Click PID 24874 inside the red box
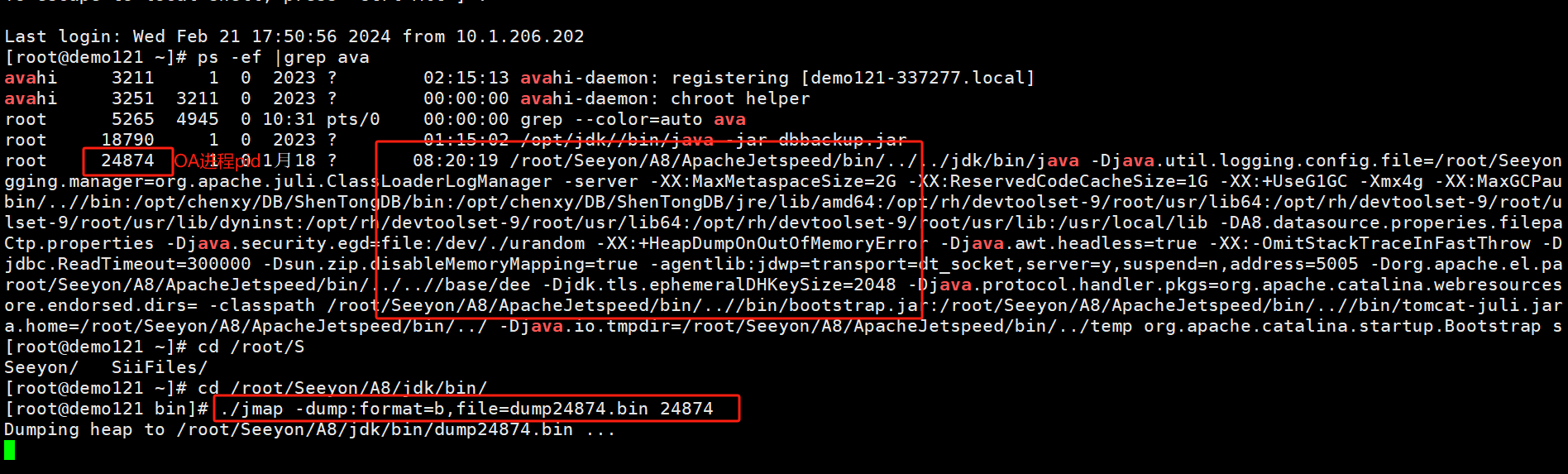Viewport: 1568px width, 474px height. click(x=127, y=160)
